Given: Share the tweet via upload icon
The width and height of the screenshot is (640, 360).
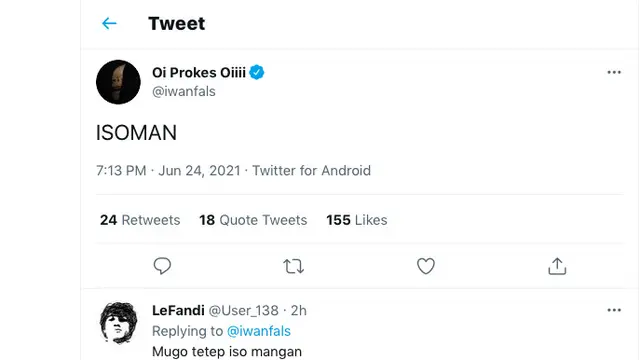Looking at the screenshot, I should 557,266.
